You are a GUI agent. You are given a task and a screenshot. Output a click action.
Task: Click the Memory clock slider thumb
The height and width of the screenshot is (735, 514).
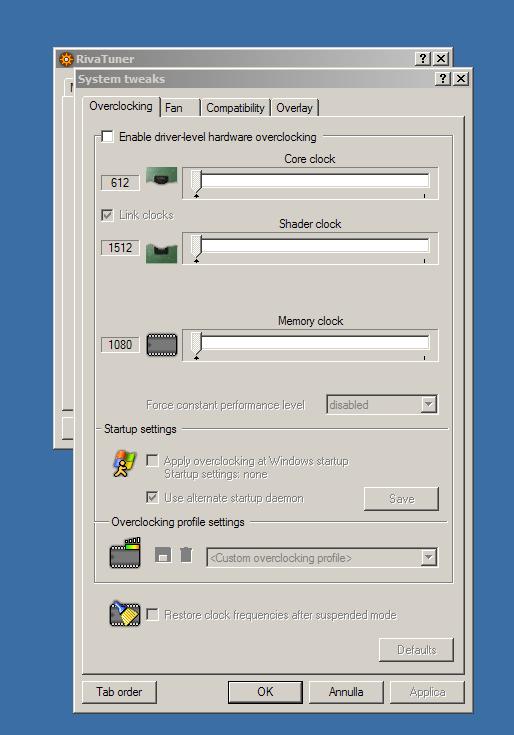196,346
